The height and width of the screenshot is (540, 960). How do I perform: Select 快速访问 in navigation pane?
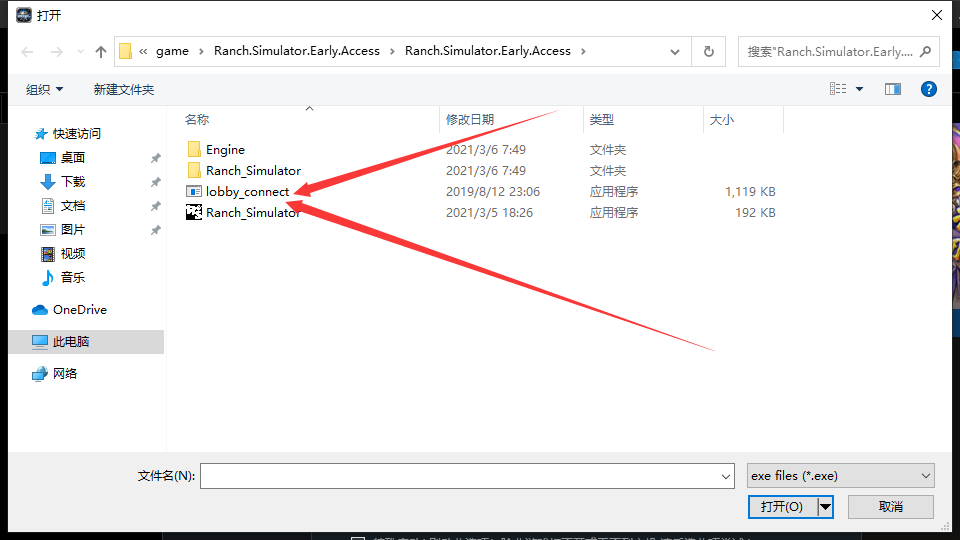(77, 133)
